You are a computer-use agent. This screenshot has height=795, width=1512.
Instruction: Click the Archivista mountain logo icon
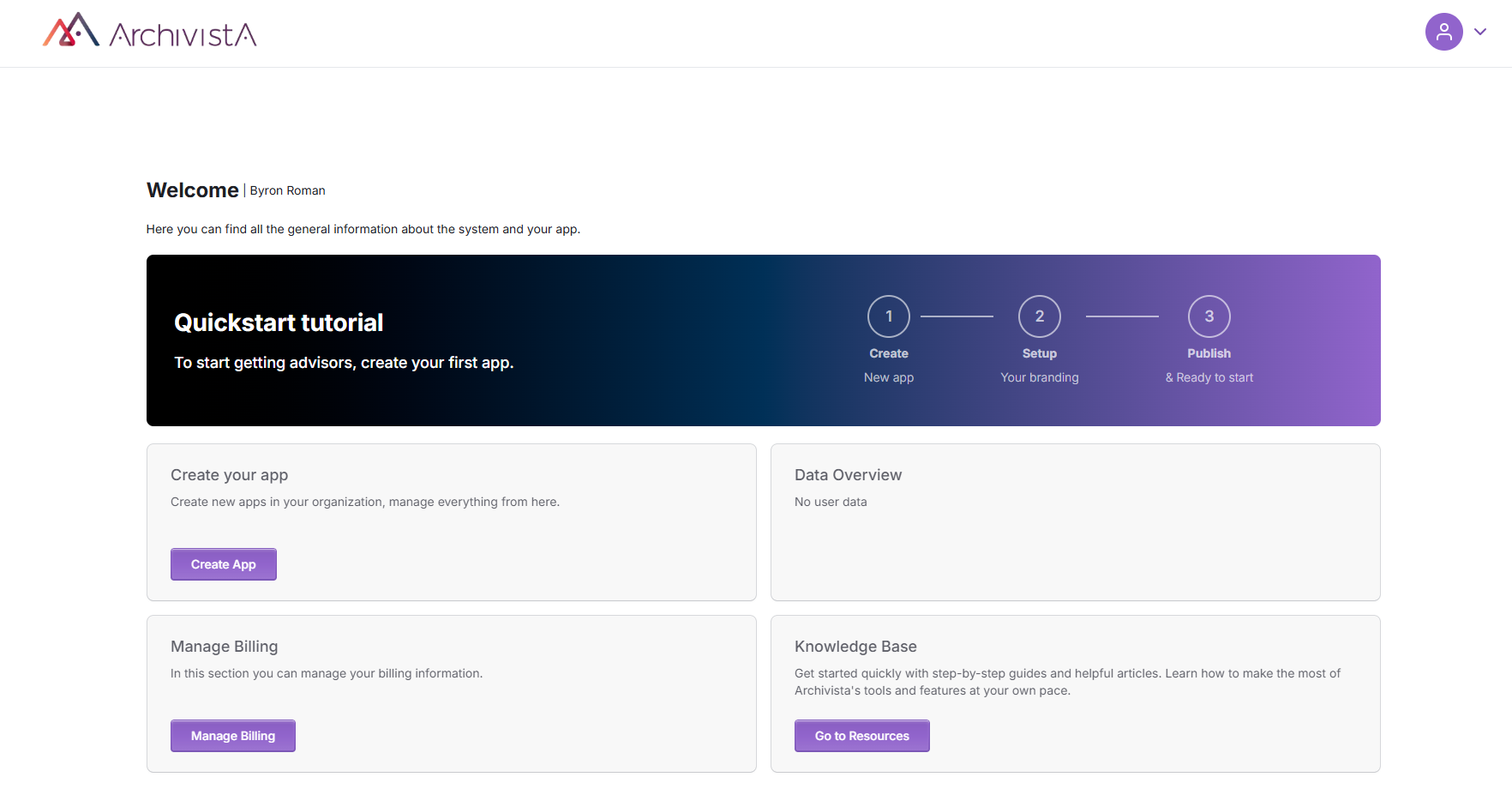tap(71, 31)
